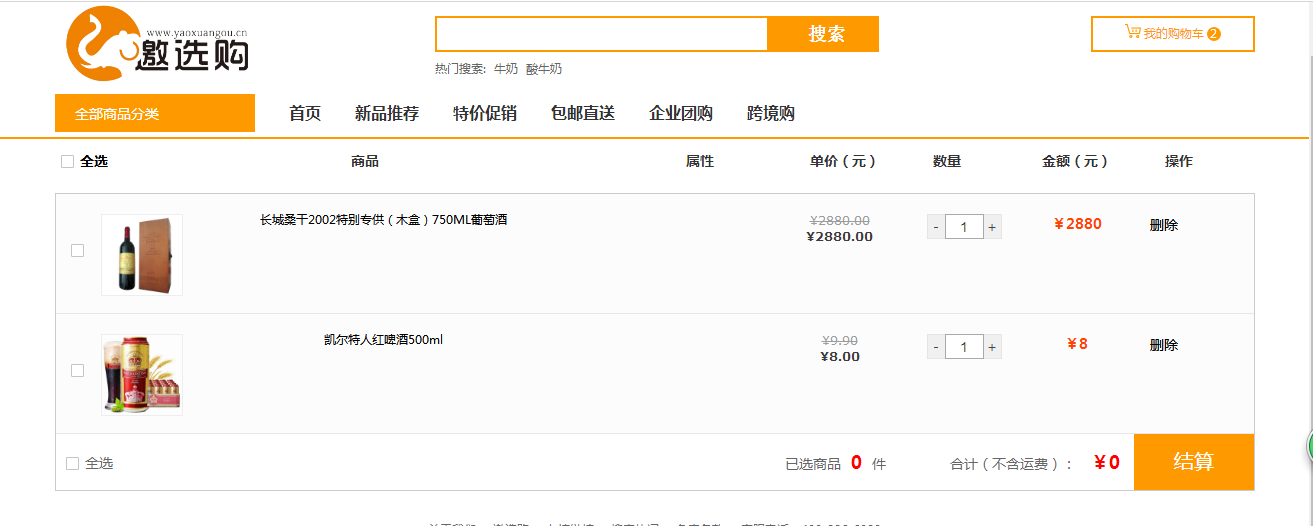Tick the top 全选 checkbox in table header
Viewport: 1313px width, 526px height.
(68, 161)
